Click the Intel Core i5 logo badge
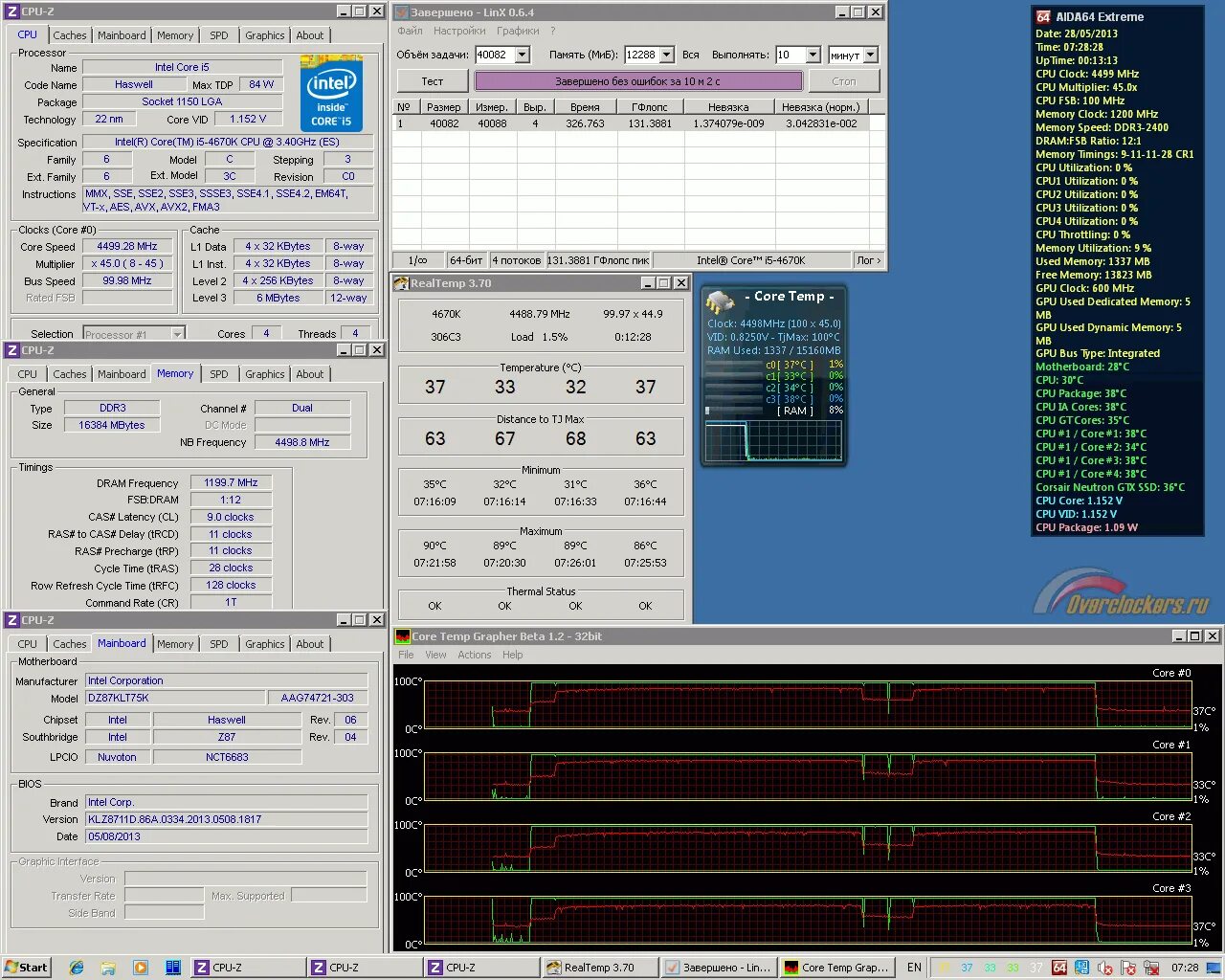Screen dimensions: 1225x980 [331, 93]
